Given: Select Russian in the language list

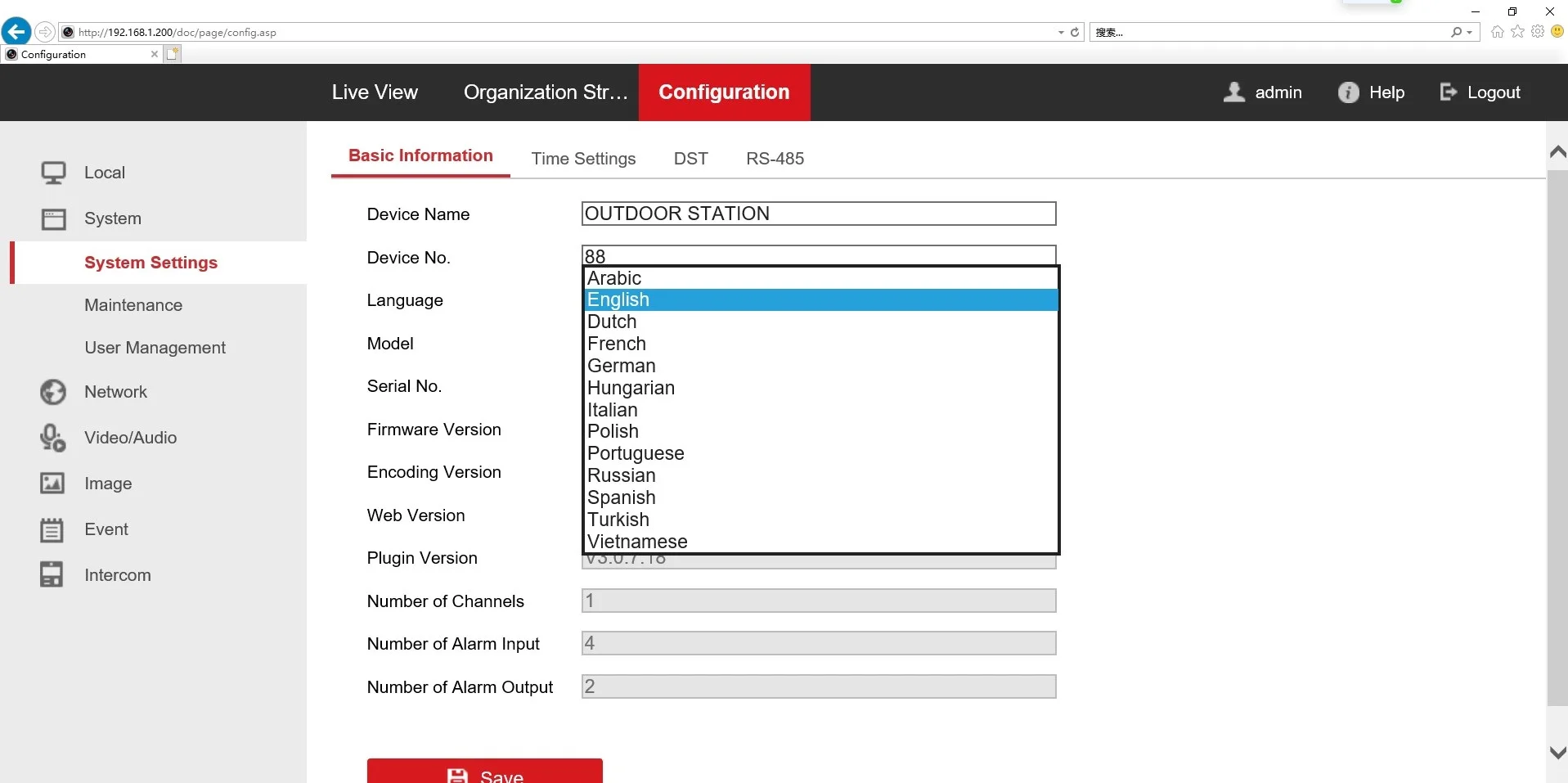Looking at the screenshot, I should 822,475.
